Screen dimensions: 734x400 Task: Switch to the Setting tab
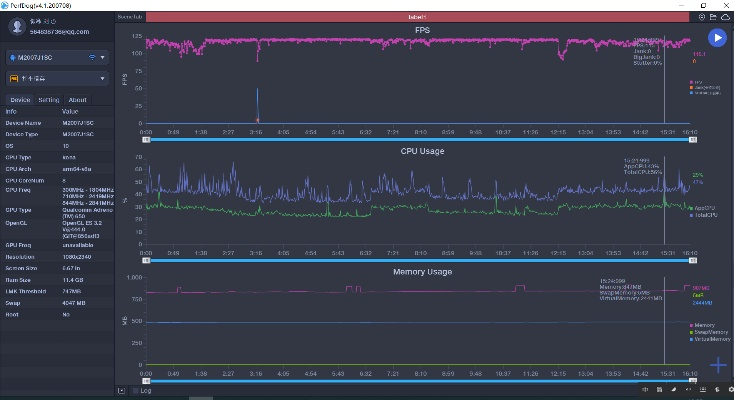[x=48, y=100]
